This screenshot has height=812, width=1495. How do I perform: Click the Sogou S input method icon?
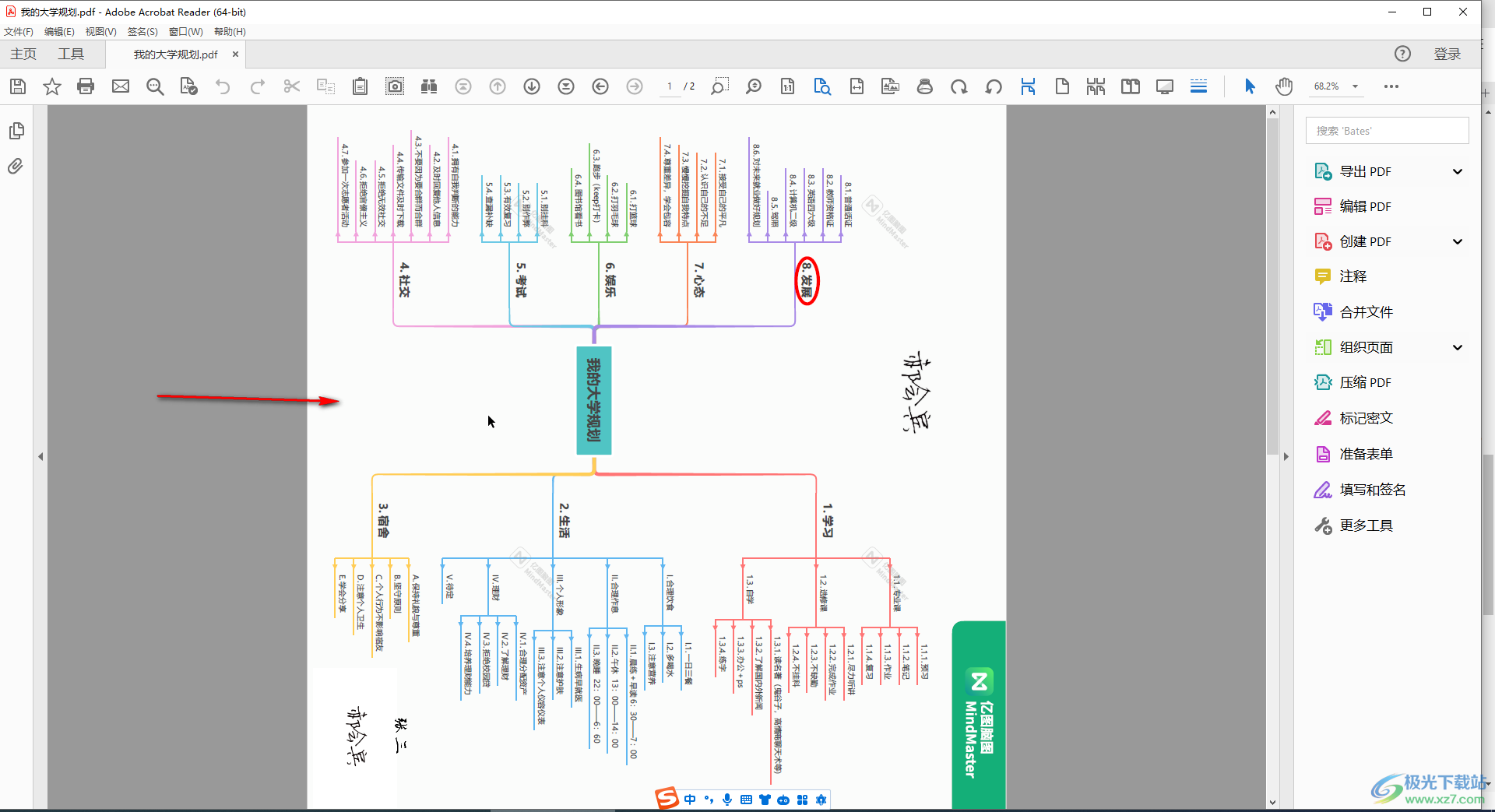click(667, 798)
